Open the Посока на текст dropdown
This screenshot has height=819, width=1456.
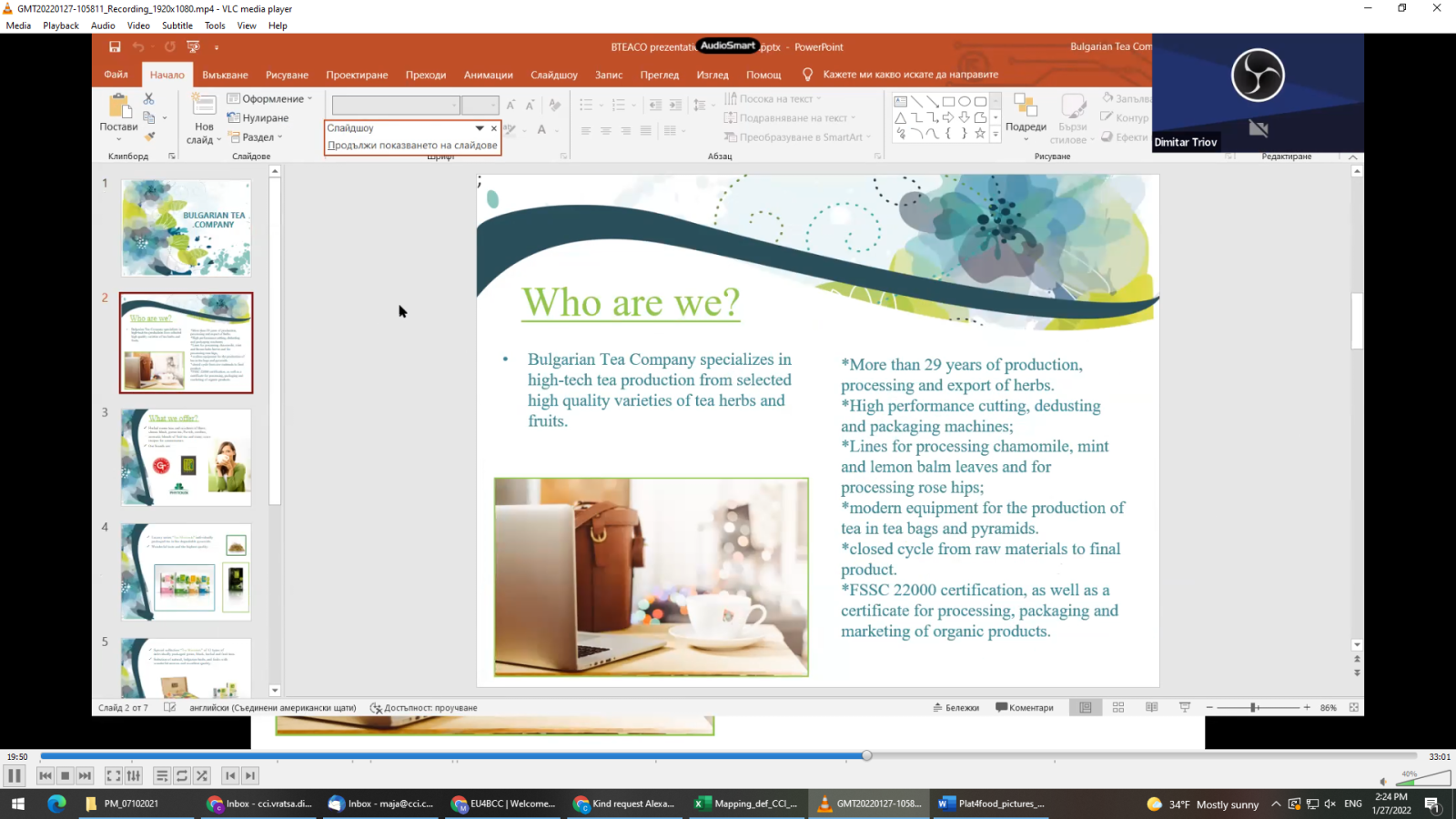coord(773,98)
